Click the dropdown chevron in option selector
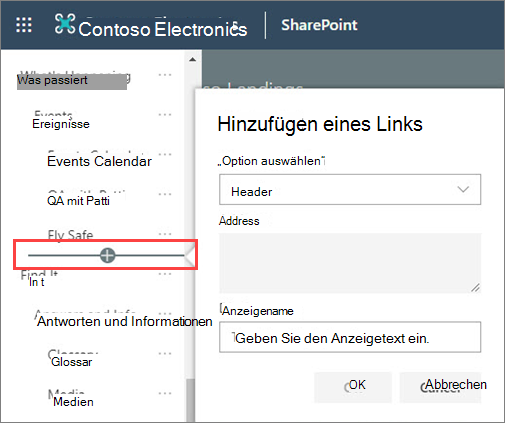The width and height of the screenshot is (505, 423). click(x=463, y=190)
